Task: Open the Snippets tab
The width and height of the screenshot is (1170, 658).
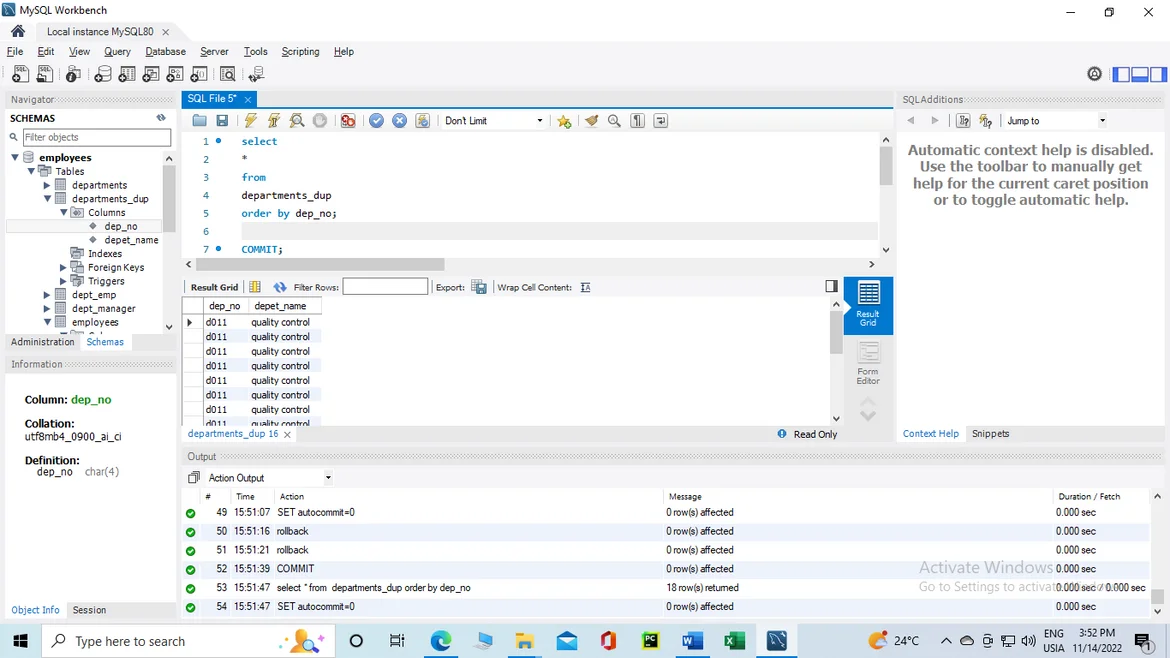Action: [x=990, y=434]
